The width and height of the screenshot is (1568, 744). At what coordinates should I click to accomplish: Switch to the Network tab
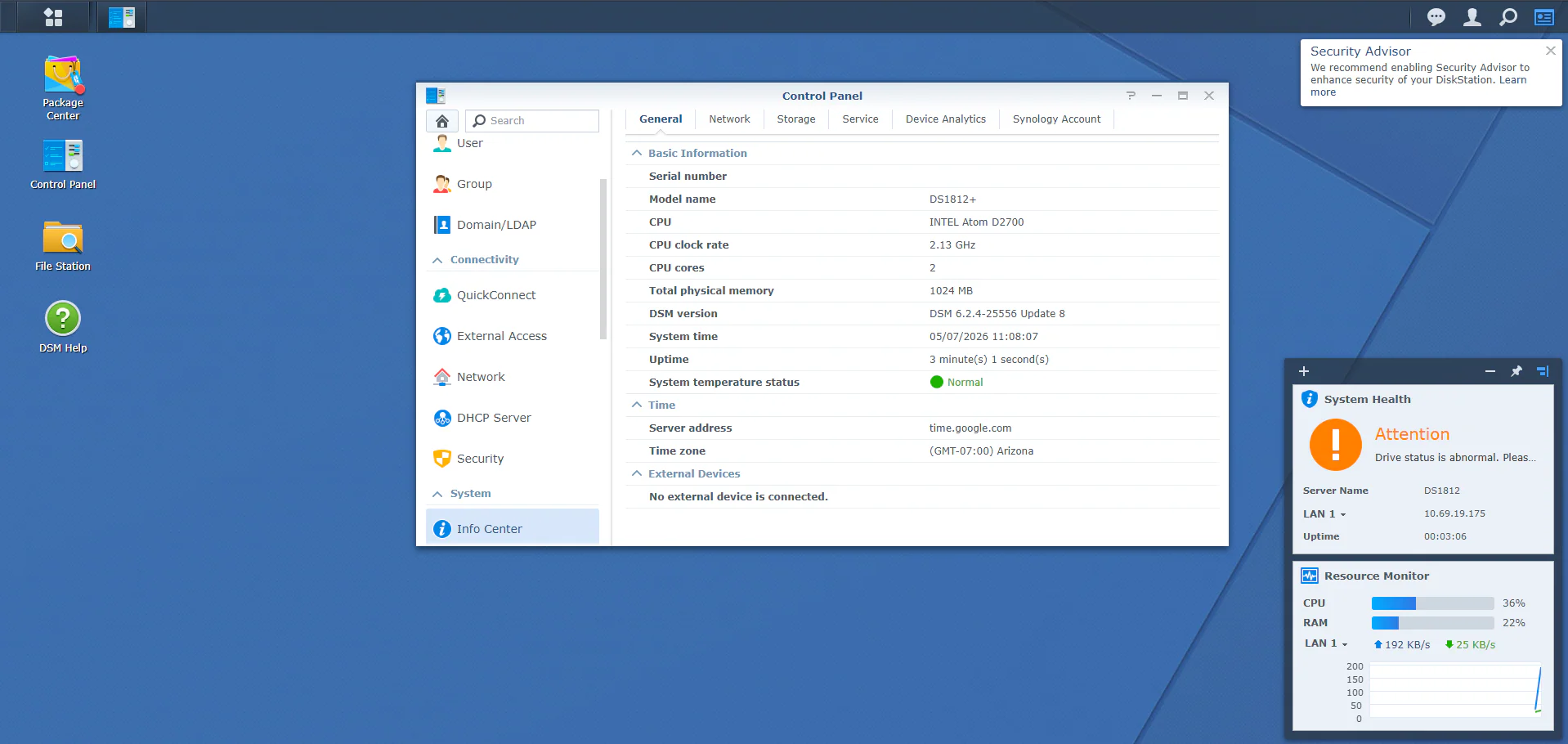coord(729,119)
